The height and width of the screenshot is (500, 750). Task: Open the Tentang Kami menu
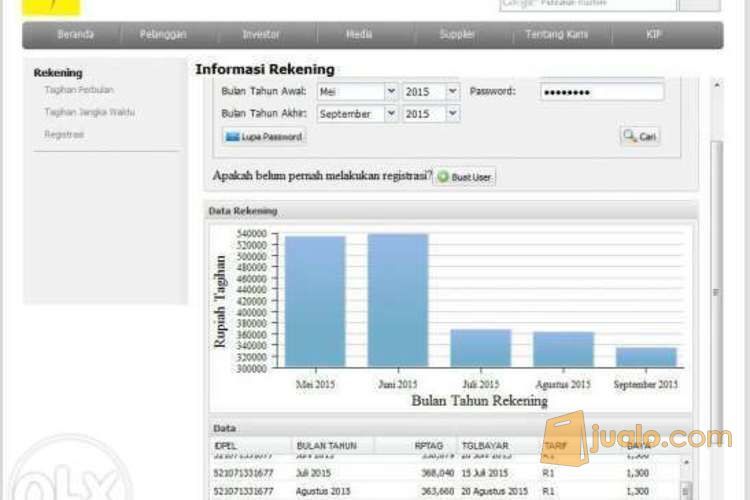556,34
